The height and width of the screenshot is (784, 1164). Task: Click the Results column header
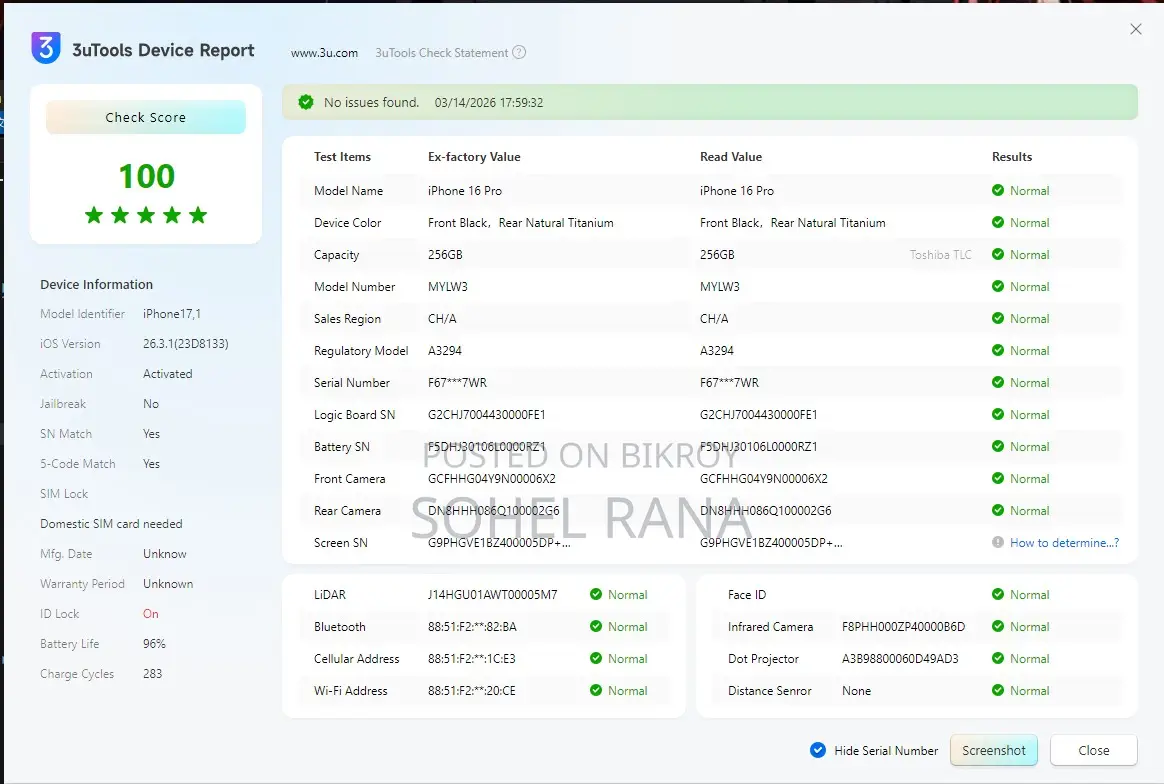pyautogui.click(x=1012, y=157)
